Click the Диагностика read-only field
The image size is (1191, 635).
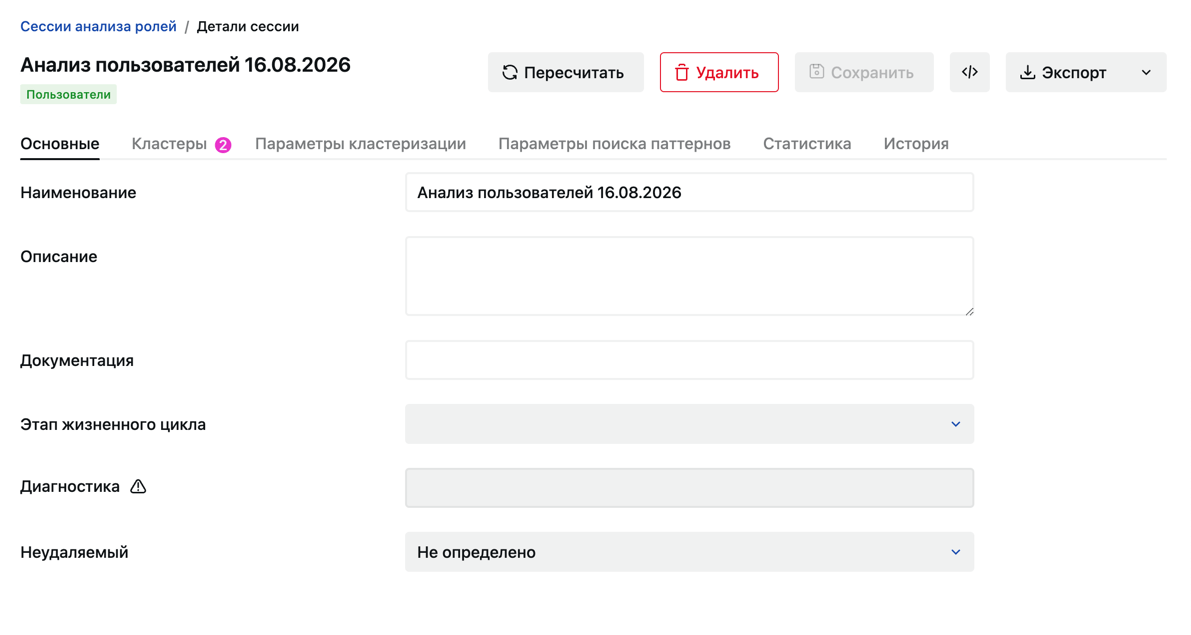coord(689,488)
